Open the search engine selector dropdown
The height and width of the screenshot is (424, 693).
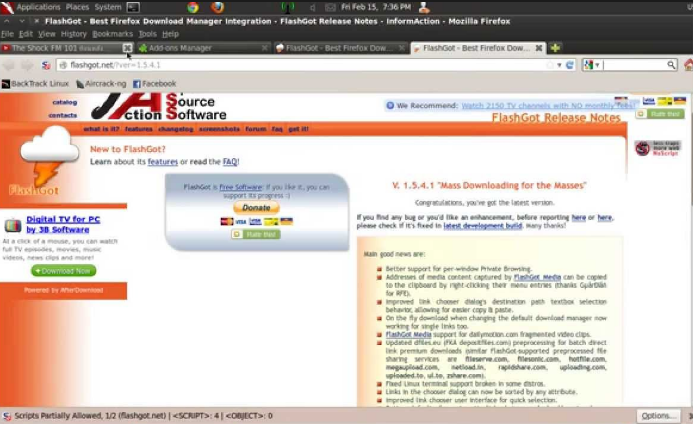coord(592,65)
